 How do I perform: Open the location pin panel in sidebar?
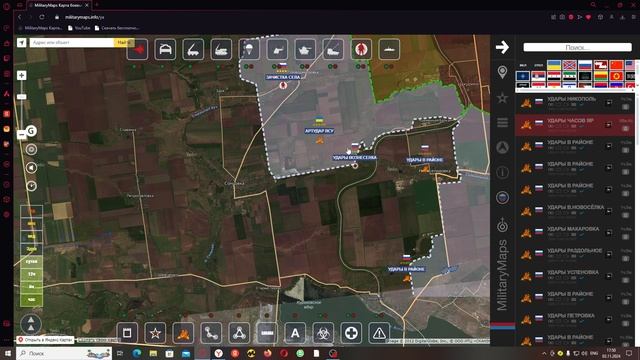click(x=502, y=72)
